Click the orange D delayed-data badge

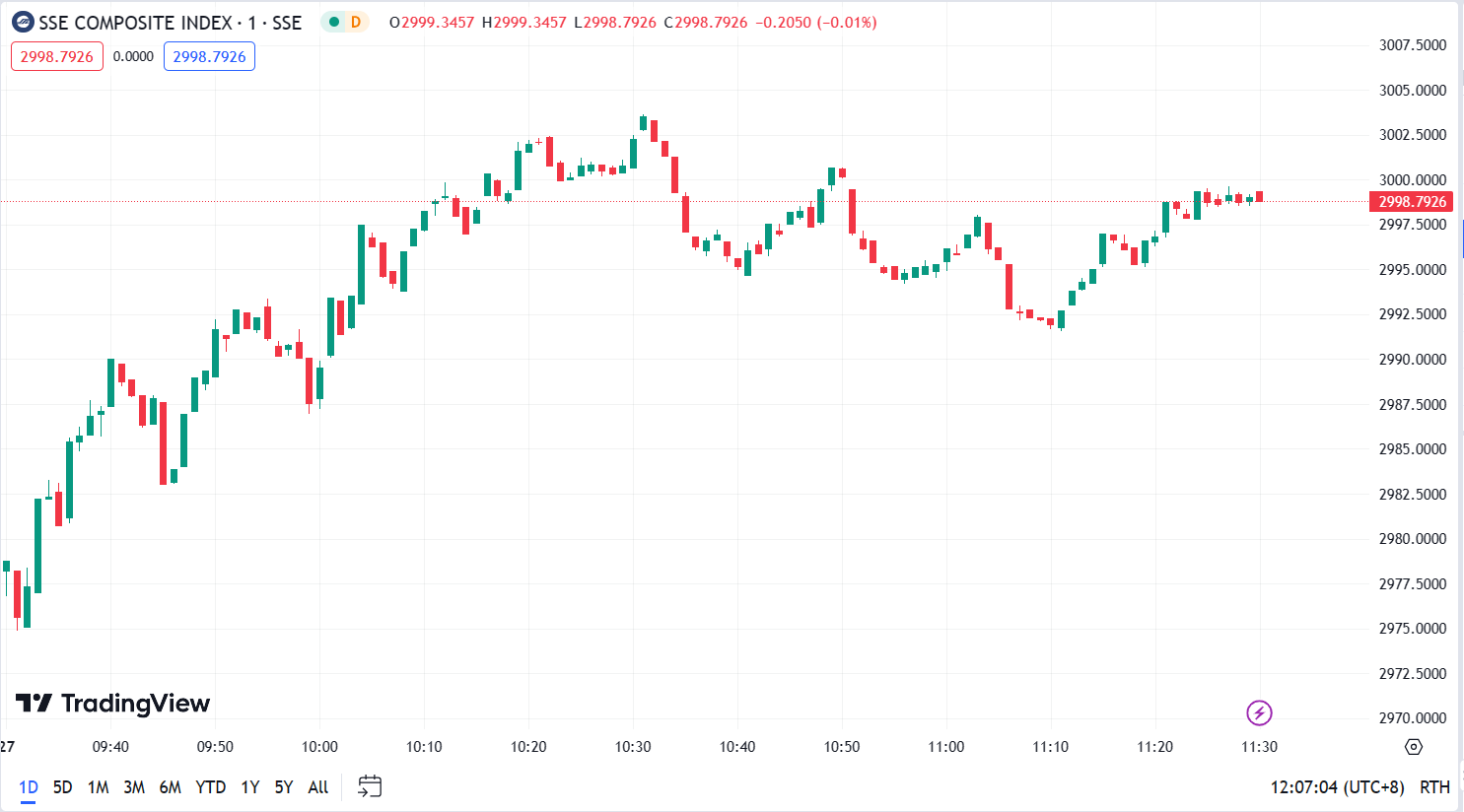point(356,22)
